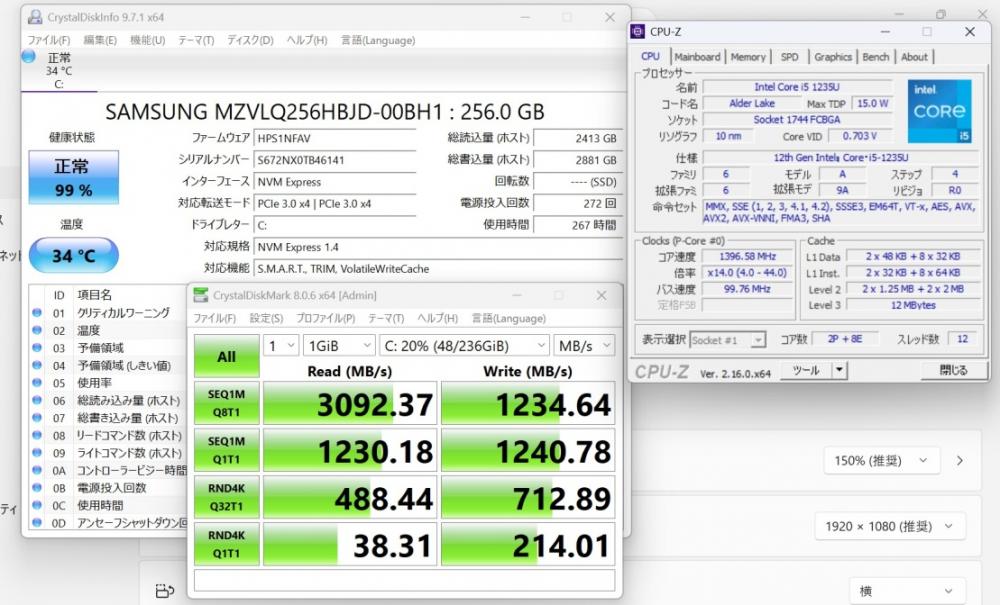The image size is (1000, 605).
Task: Open the test size dropdown showing 1GiB
Action: [x=339, y=346]
